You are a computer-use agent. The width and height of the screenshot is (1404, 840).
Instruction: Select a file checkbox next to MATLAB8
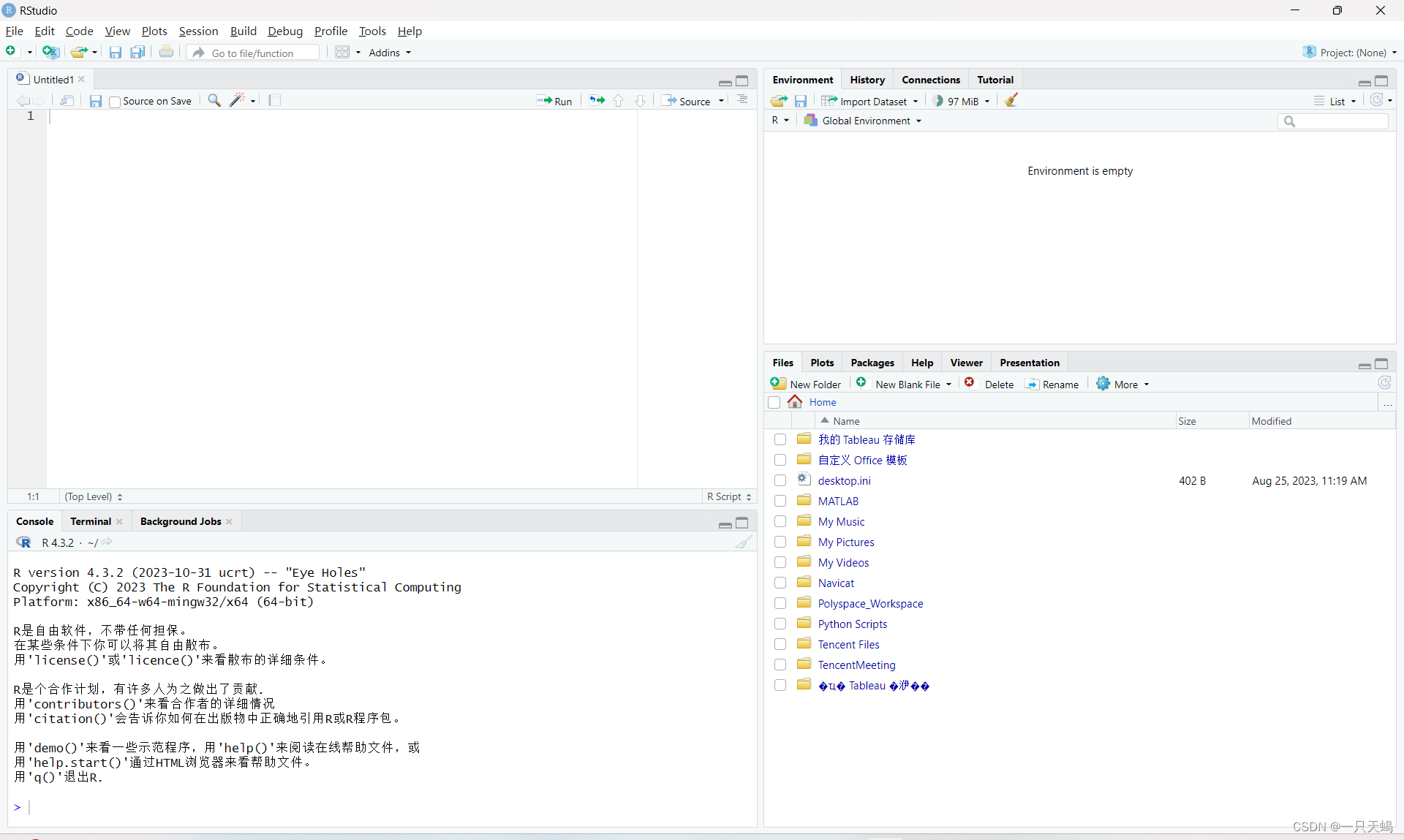click(x=781, y=501)
